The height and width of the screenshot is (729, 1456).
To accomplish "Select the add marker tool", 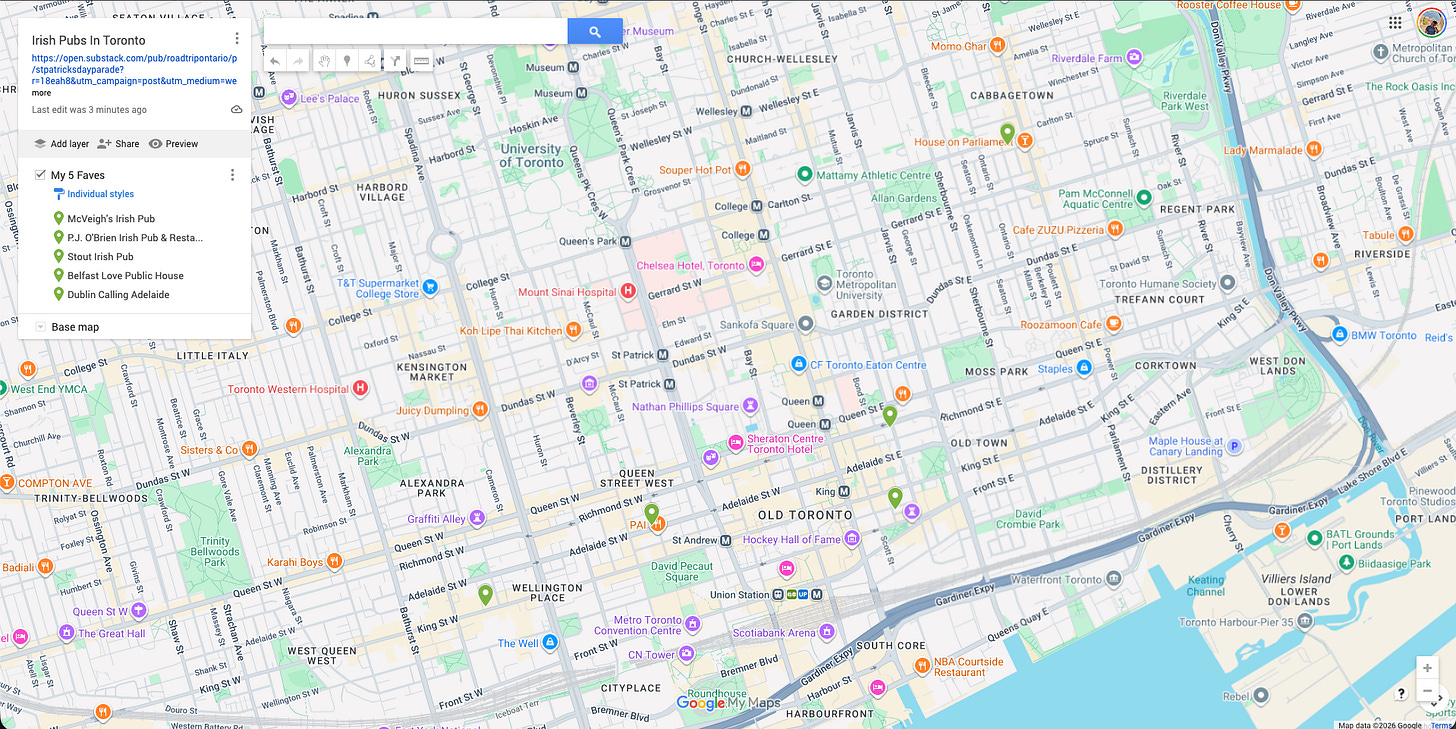I will coord(347,61).
